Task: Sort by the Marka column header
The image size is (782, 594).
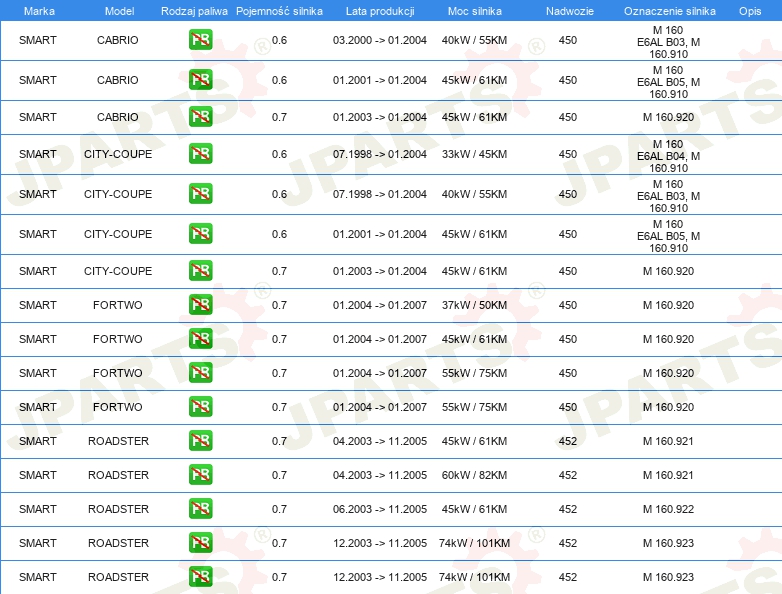Action: point(39,10)
